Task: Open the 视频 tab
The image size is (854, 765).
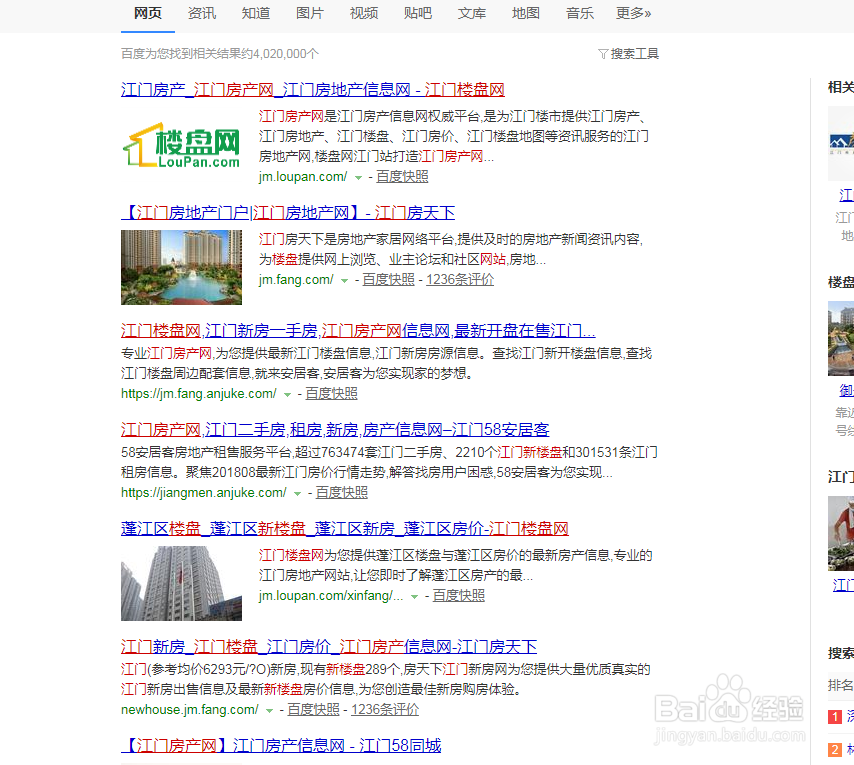Action: pos(363,13)
